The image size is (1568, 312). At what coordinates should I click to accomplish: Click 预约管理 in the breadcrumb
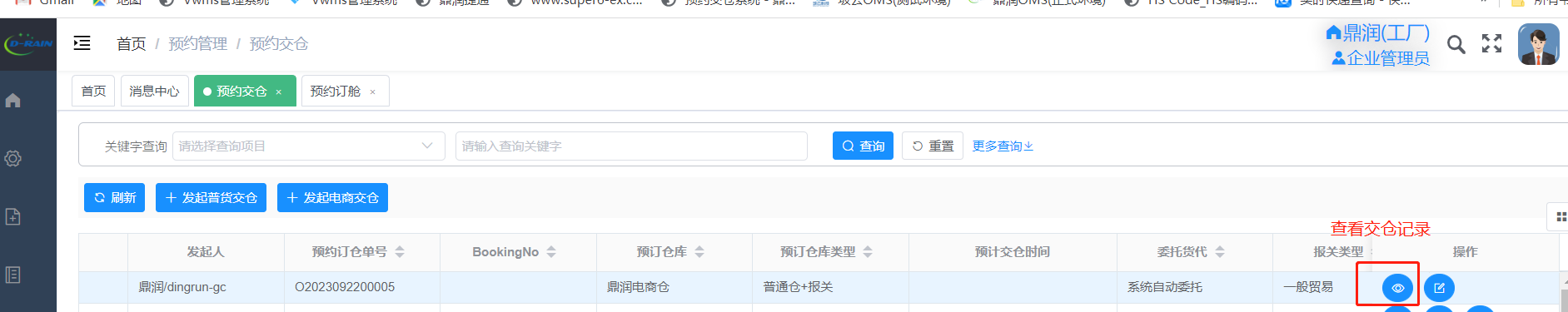[198, 44]
